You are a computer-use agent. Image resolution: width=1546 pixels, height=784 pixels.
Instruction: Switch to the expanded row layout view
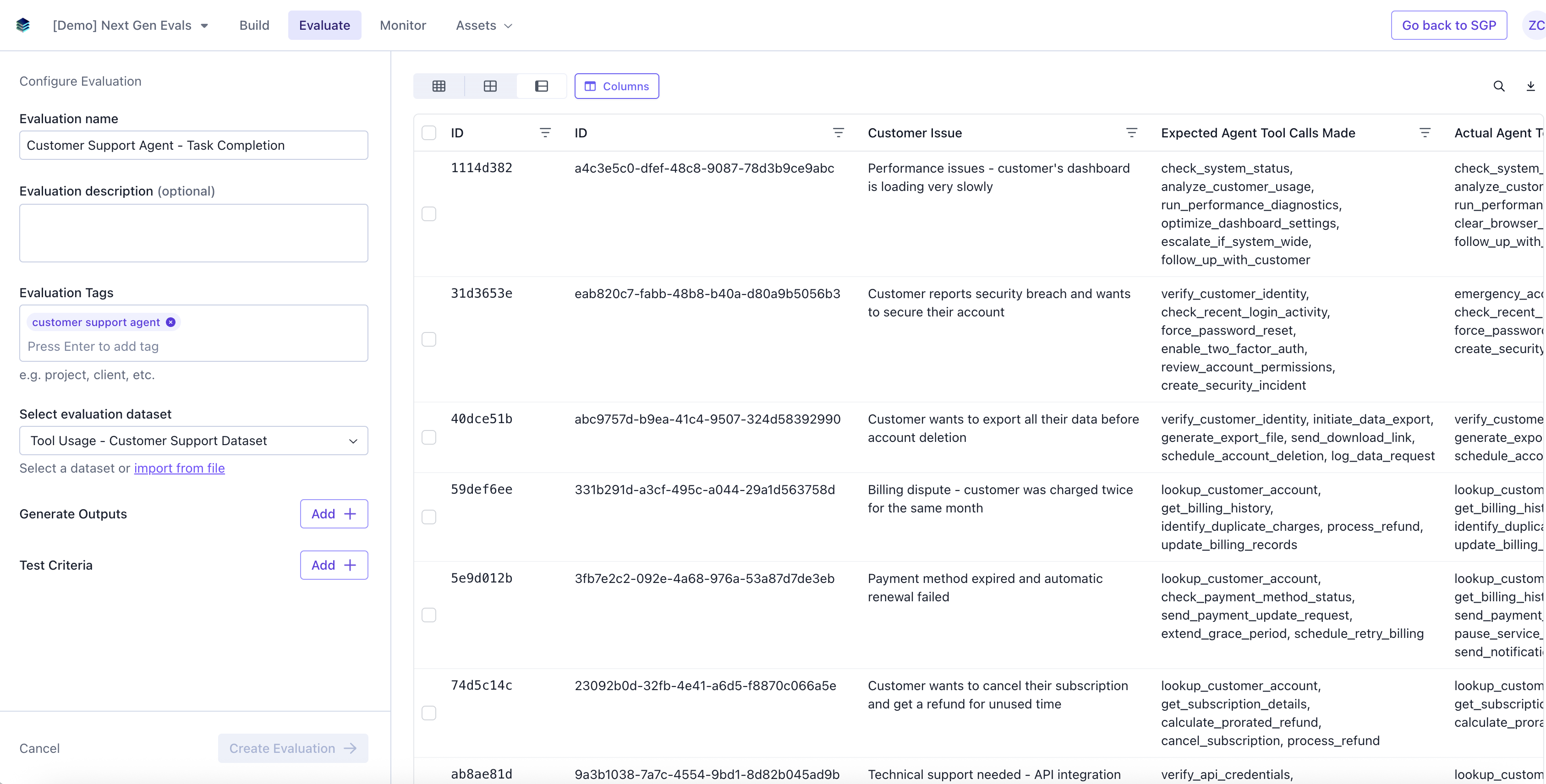click(x=541, y=87)
